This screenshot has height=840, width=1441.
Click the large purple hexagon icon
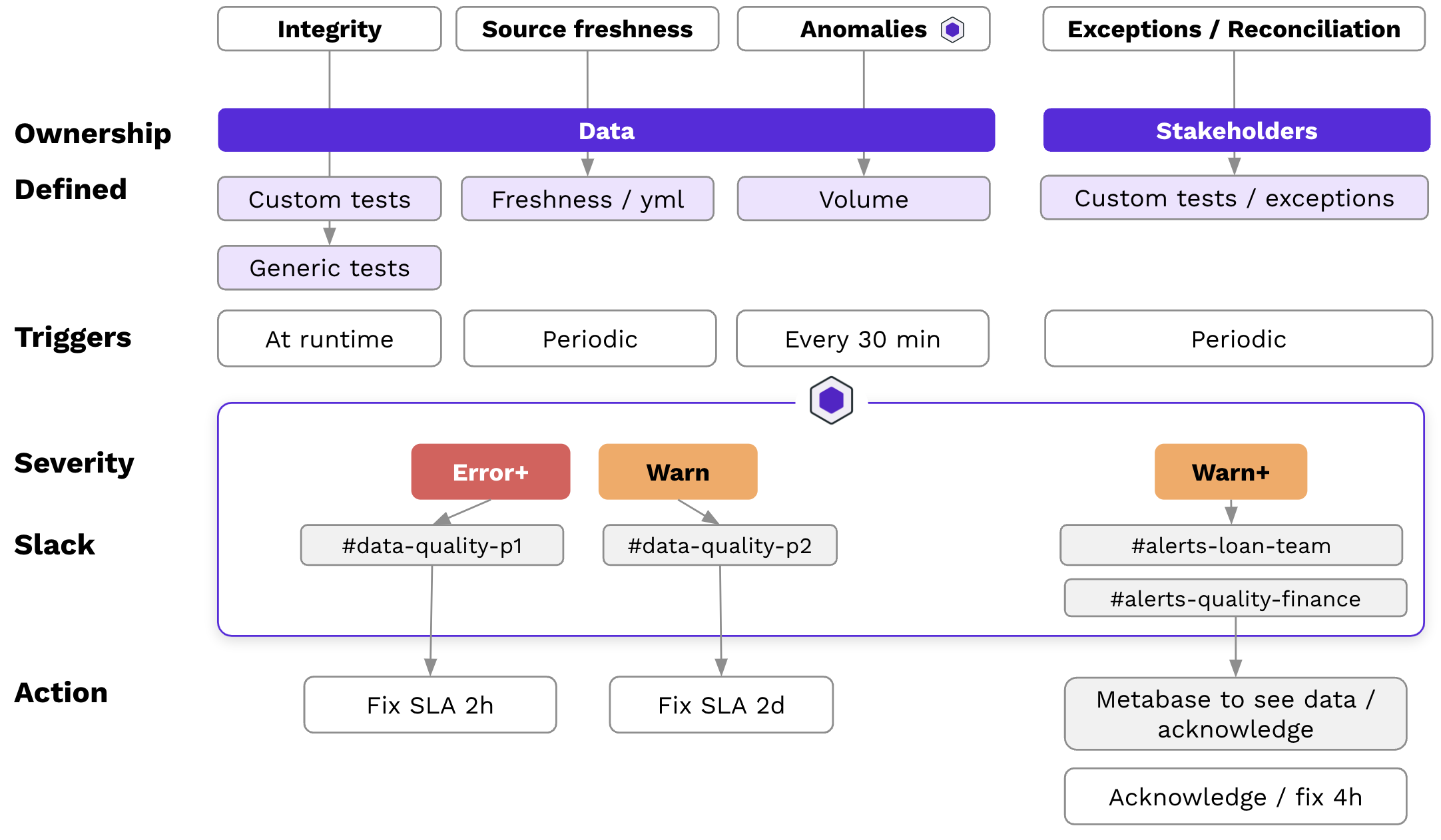tap(831, 401)
